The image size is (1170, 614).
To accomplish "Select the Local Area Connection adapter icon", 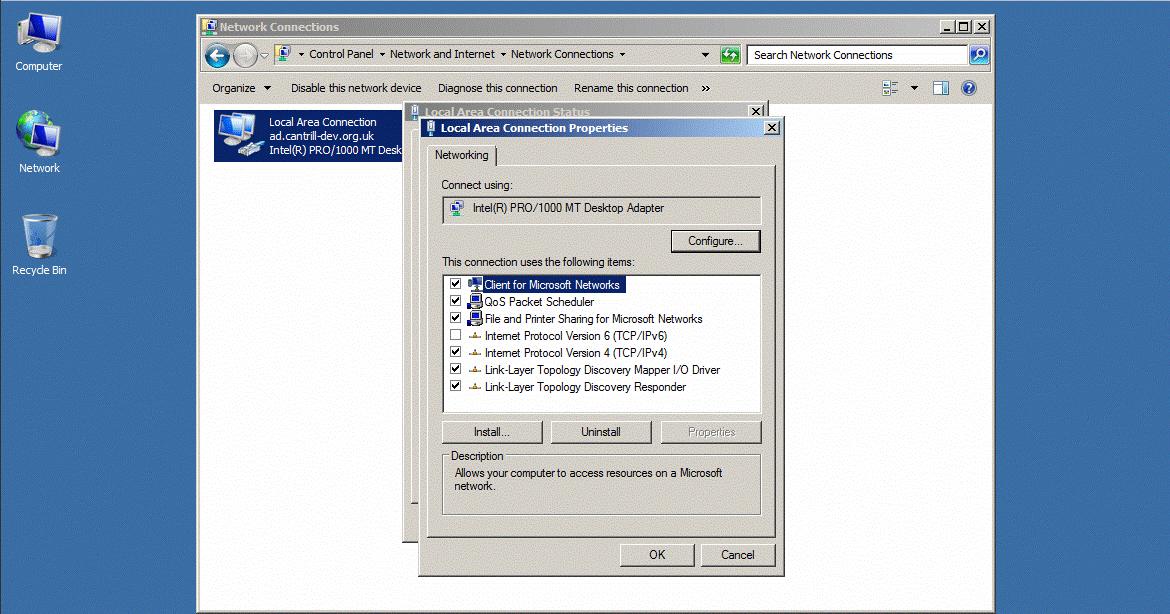I will point(240,135).
